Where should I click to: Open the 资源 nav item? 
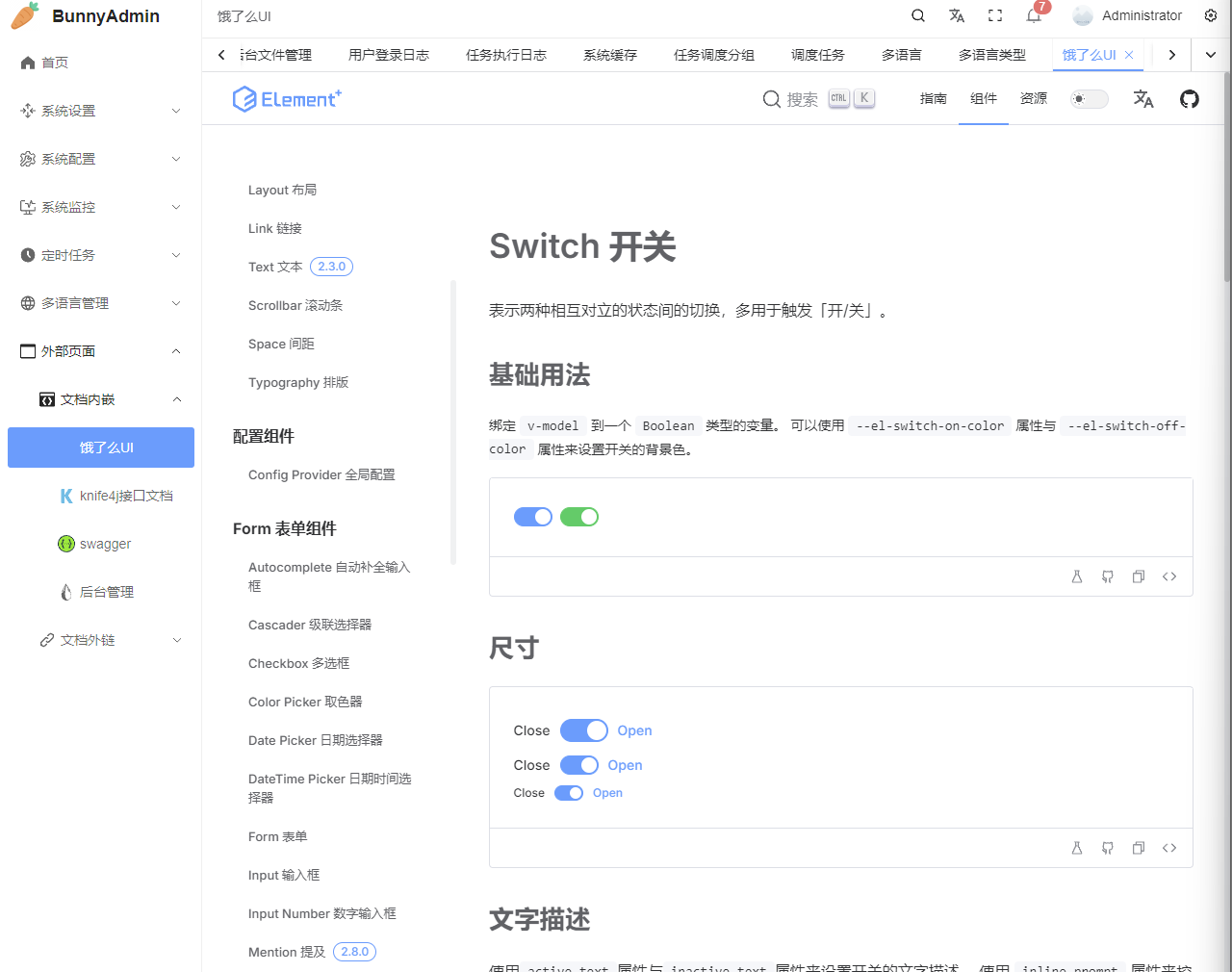point(1034,98)
